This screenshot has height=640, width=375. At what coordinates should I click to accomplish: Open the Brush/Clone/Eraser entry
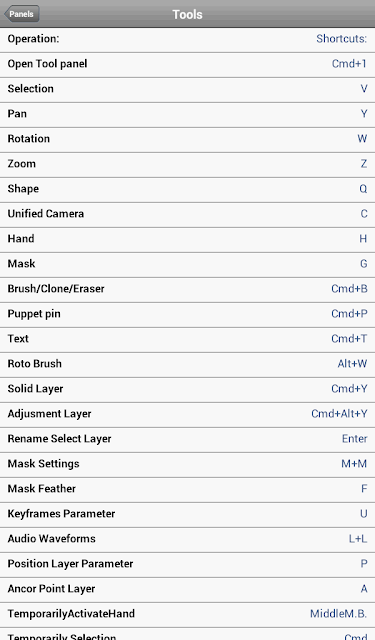point(187,290)
